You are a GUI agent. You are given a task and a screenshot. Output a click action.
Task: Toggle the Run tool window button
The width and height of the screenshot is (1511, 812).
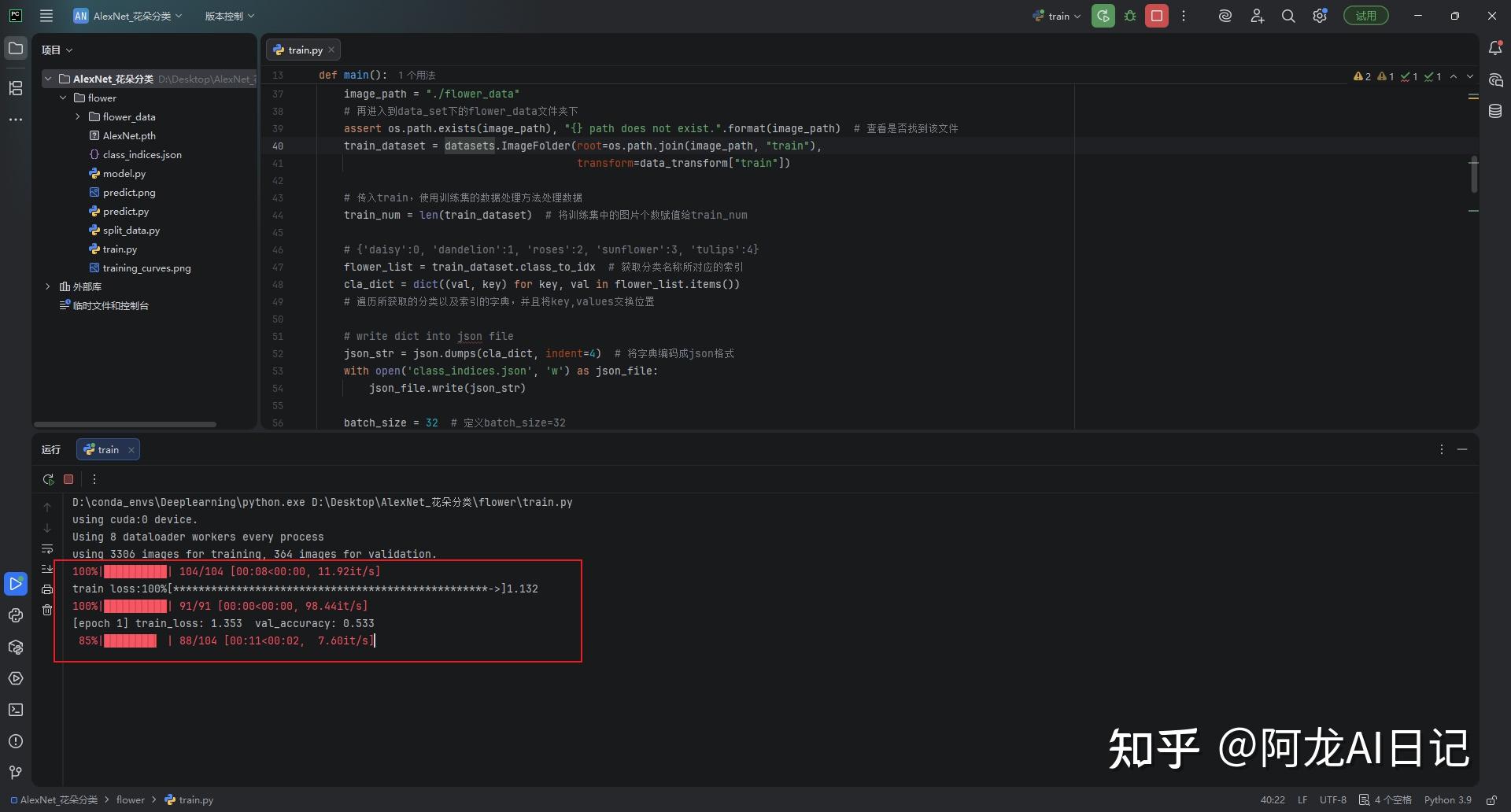[x=16, y=584]
